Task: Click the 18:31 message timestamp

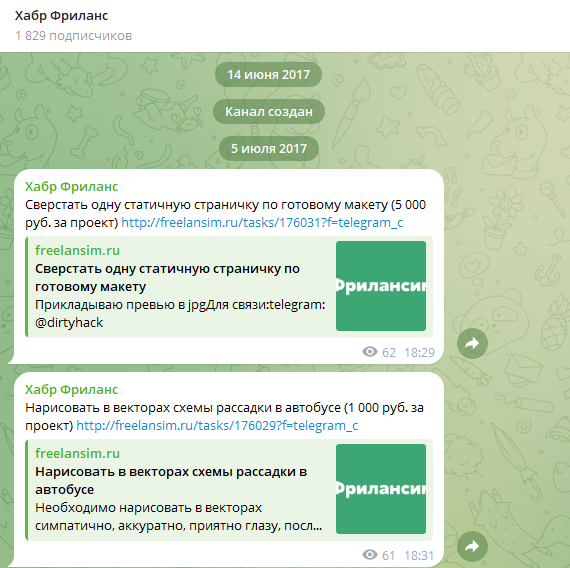Action: tap(419, 555)
